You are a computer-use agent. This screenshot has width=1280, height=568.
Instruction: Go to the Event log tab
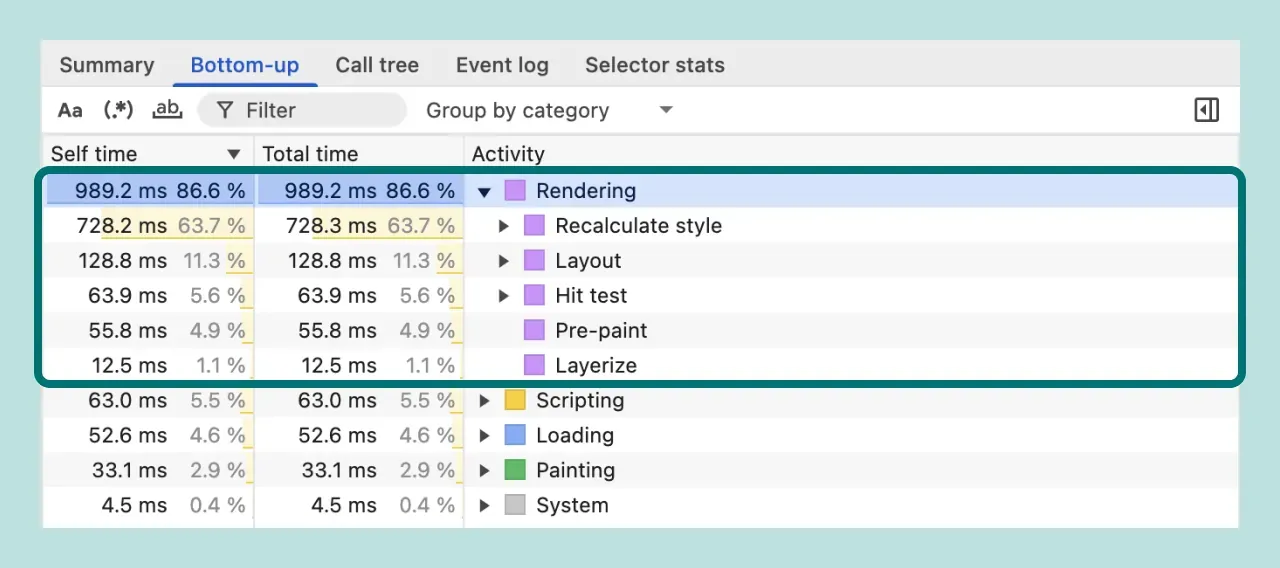point(502,66)
